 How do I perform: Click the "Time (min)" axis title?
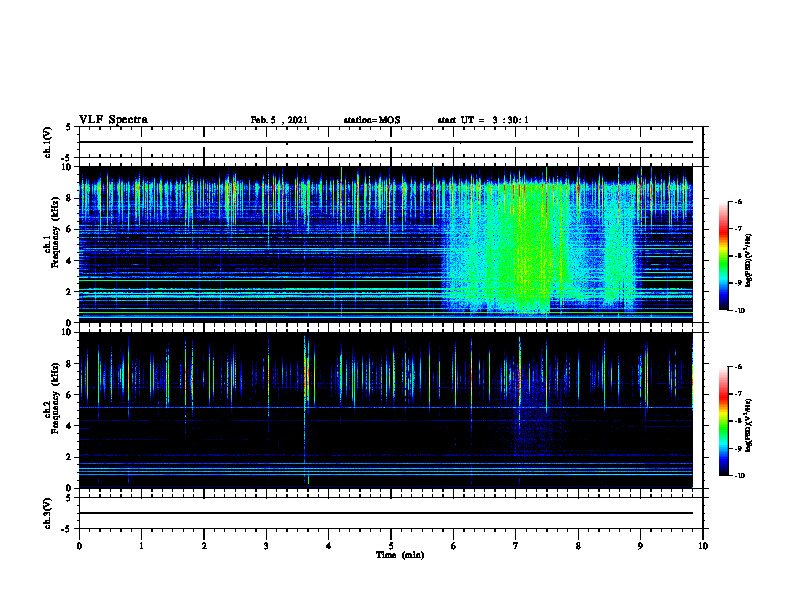[x=400, y=555]
